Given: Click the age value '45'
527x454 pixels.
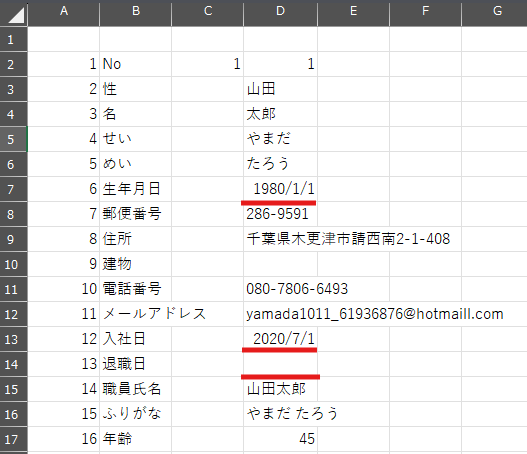Looking at the screenshot, I should point(281,439).
